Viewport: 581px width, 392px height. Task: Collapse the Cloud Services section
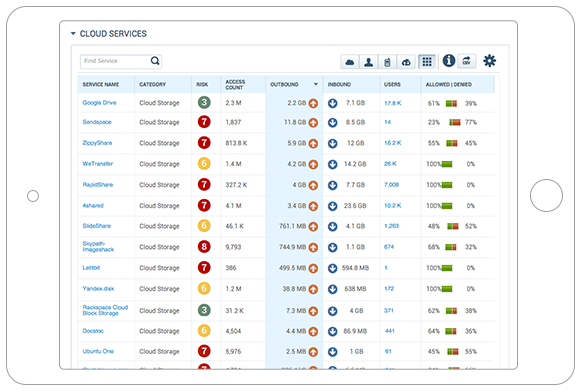(73, 34)
